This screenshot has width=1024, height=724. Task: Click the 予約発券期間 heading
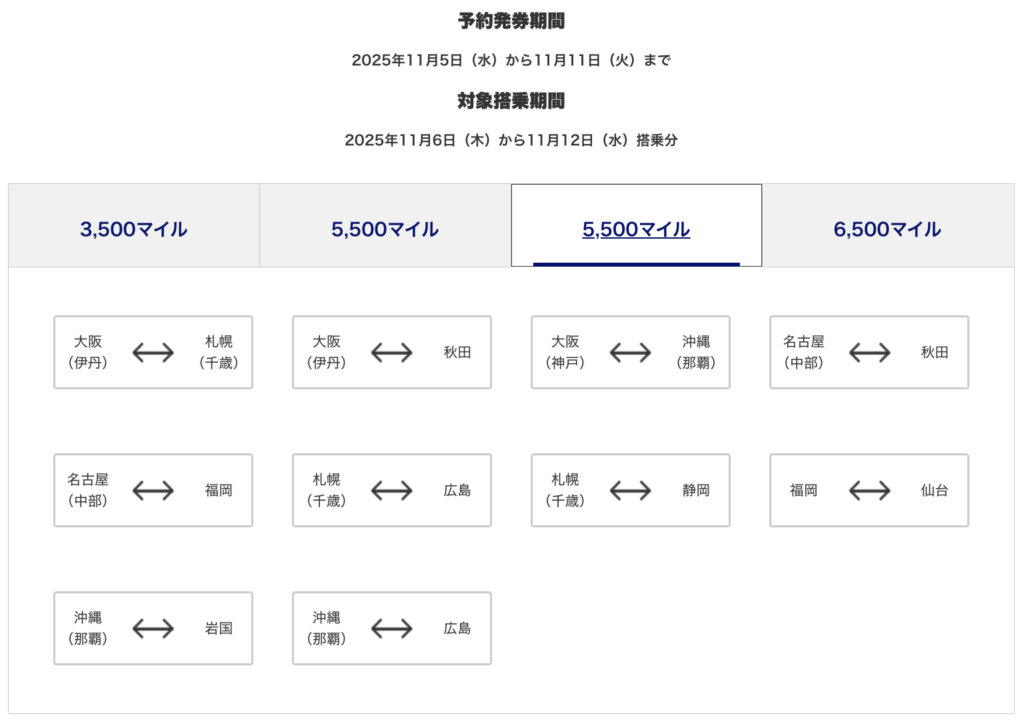[x=511, y=21]
